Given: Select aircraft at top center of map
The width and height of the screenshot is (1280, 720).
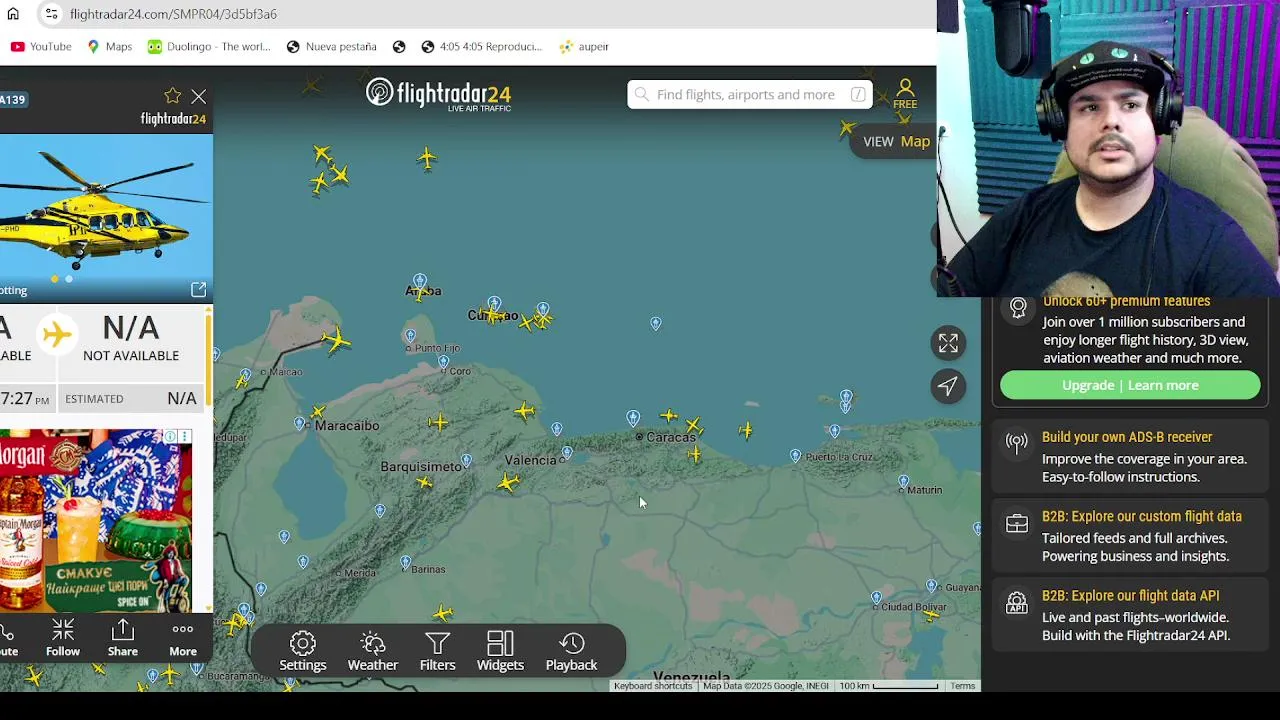Looking at the screenshot, I should 427,158.
